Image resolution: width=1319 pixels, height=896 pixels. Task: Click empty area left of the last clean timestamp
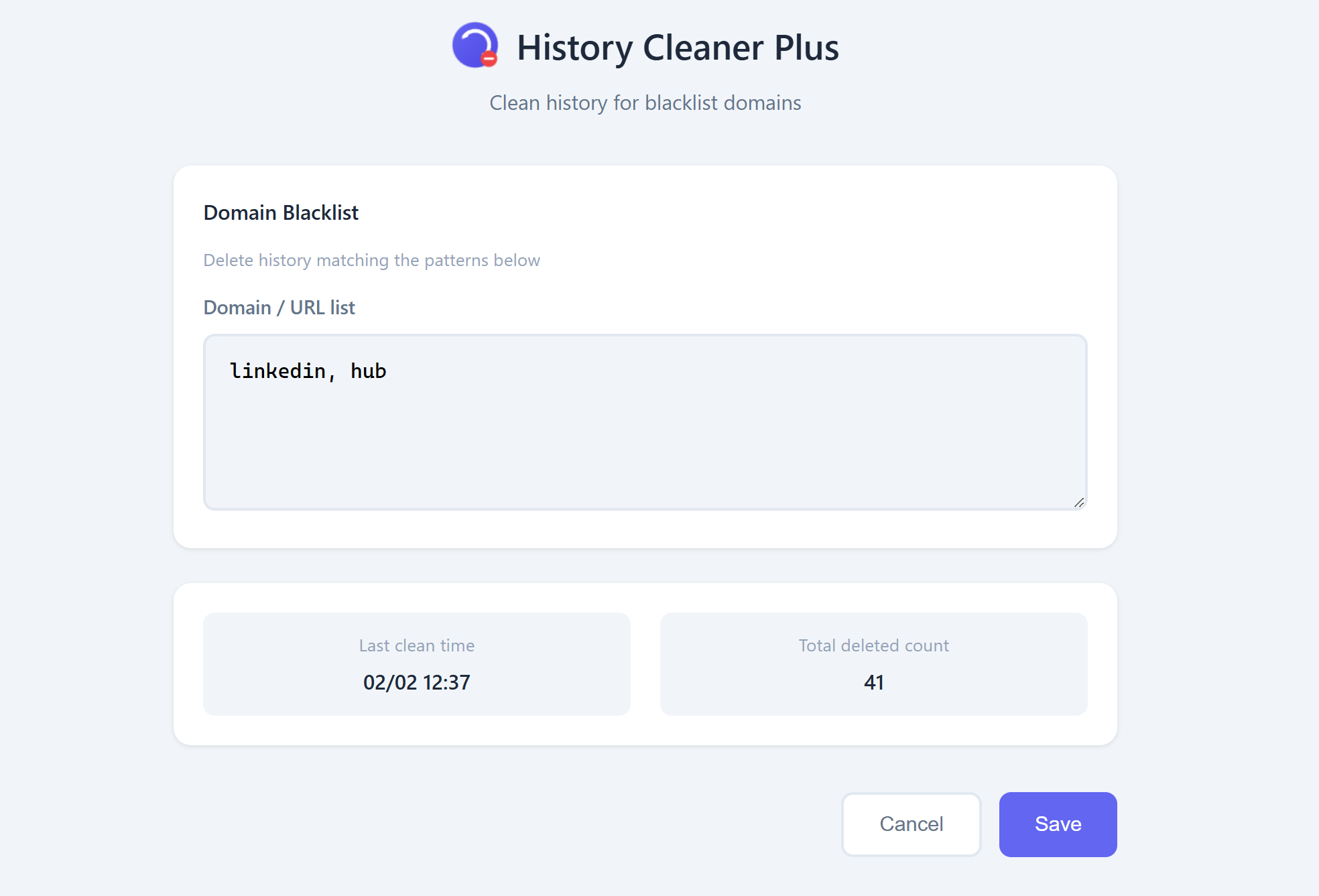281,682
